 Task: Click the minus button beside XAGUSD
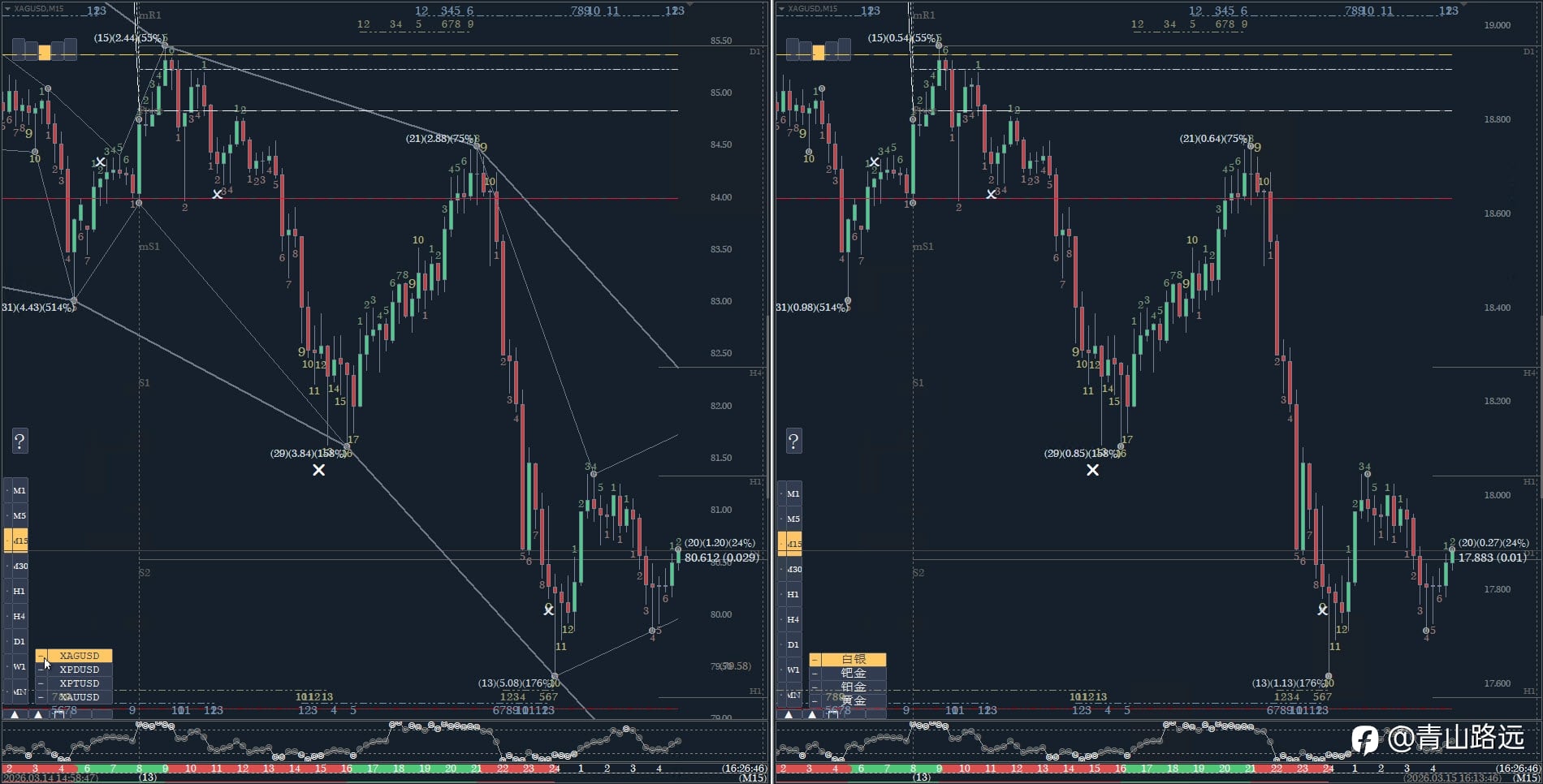point(41,656)
